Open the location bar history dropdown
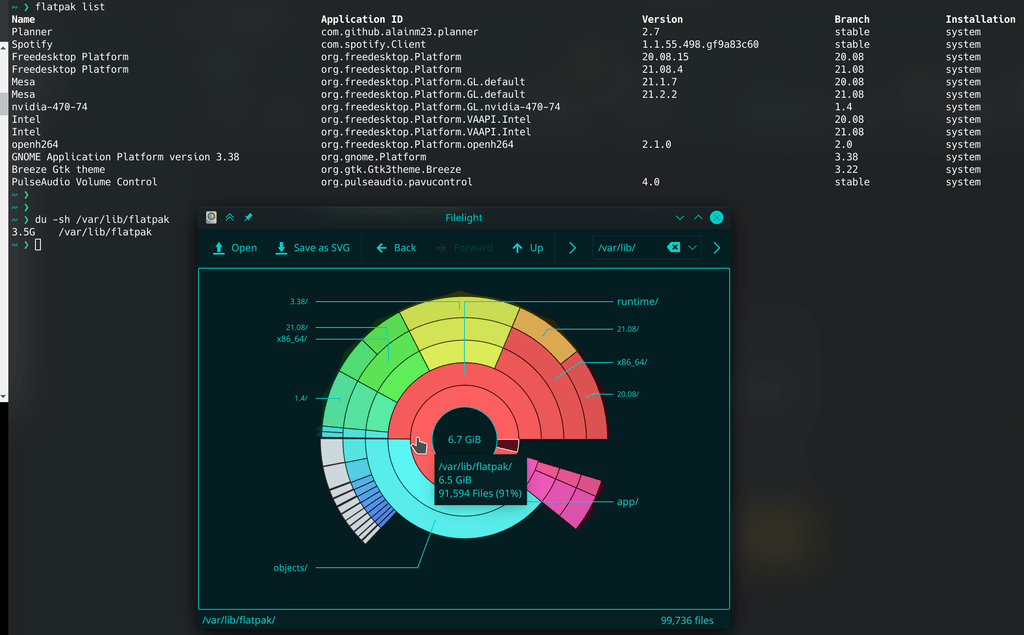Image resolution: width=1024 pixels, height=635 pixels. tap(692, 247)
